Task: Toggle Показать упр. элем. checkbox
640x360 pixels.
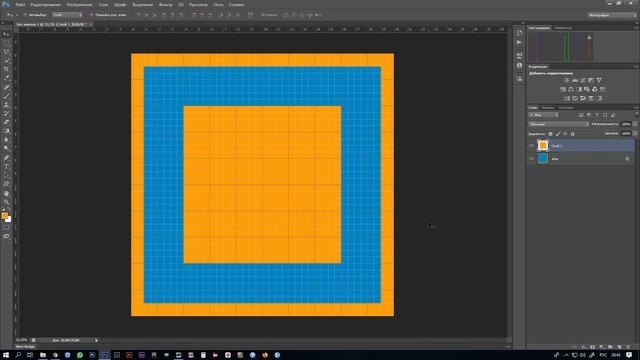Action: coord(92,15)
